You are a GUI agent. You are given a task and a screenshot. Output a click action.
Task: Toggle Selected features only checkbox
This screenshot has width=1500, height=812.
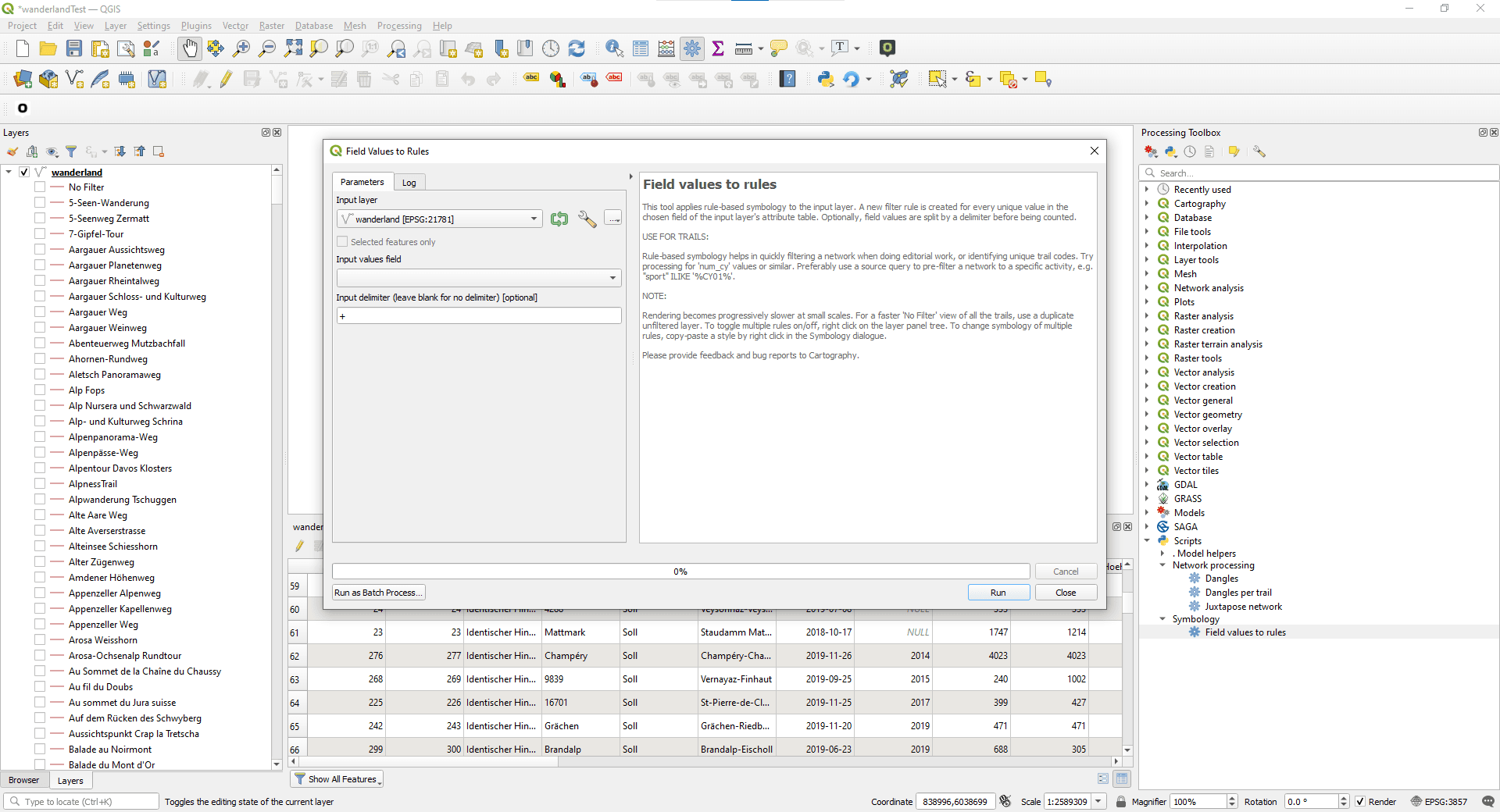(x=342, y=242)
